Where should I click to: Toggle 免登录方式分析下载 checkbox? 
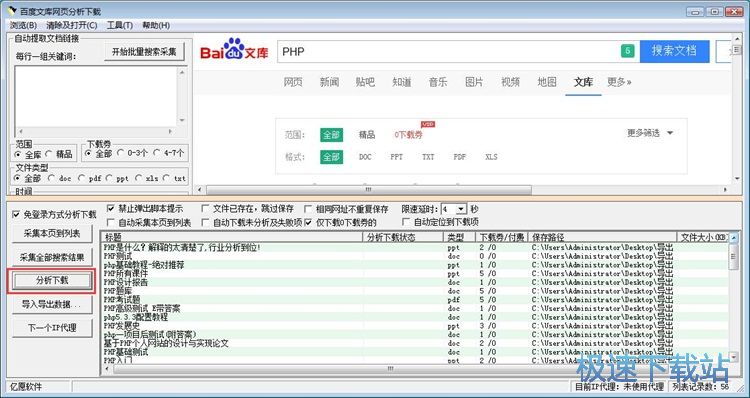click(x=16, y=214)
